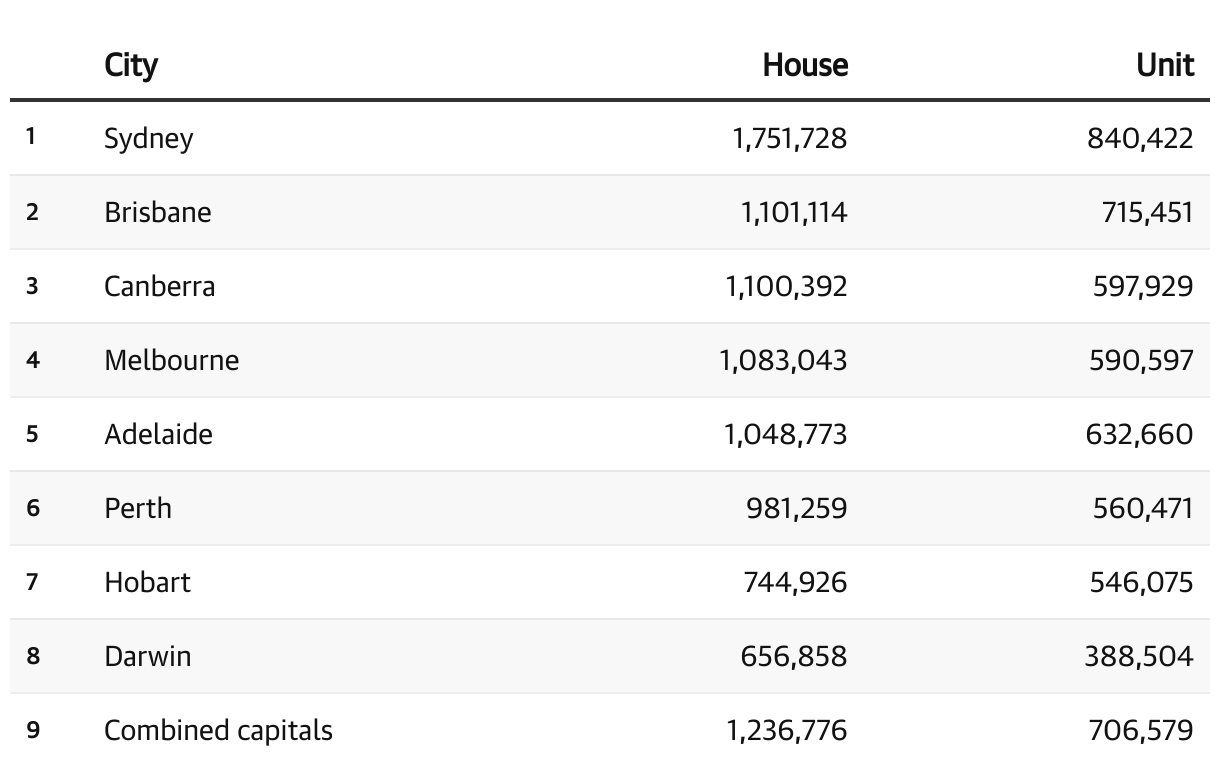The height and width of the screenshot is (780, 1220).
Task: Click Melbourne house value 1,083,043
Action: pyautogui.click(x=783, y=360)
